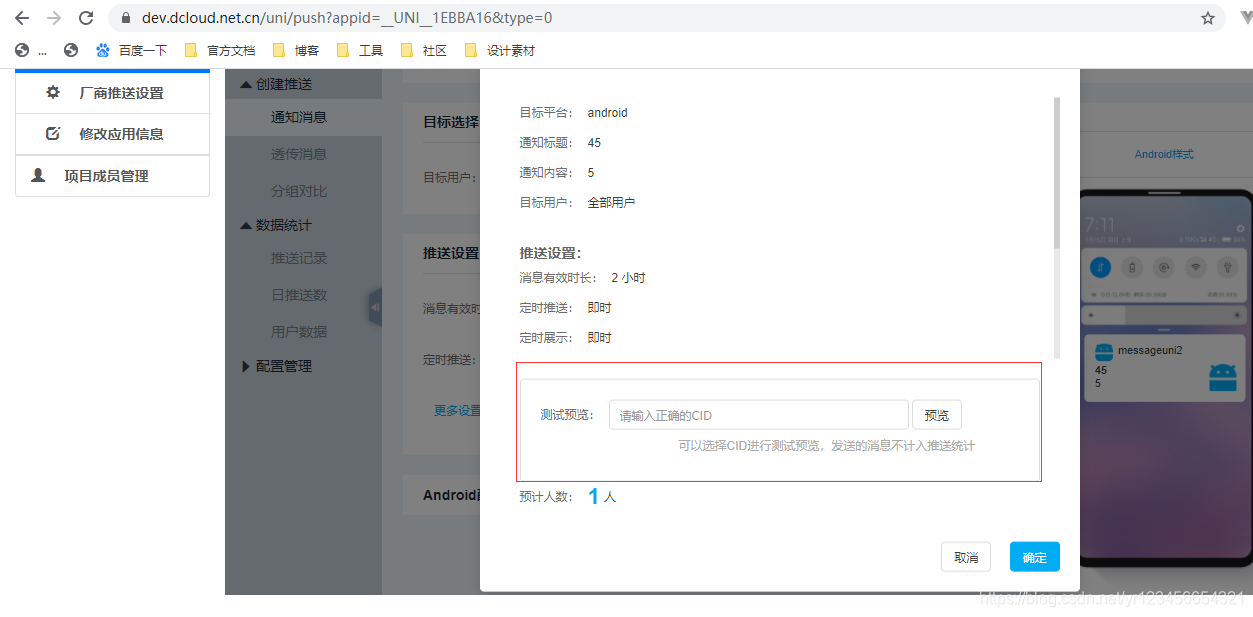This screenshot has height=617, width=1253.
Task: Click the large Android robot icon in the notification
Action: click(1222, 376)
